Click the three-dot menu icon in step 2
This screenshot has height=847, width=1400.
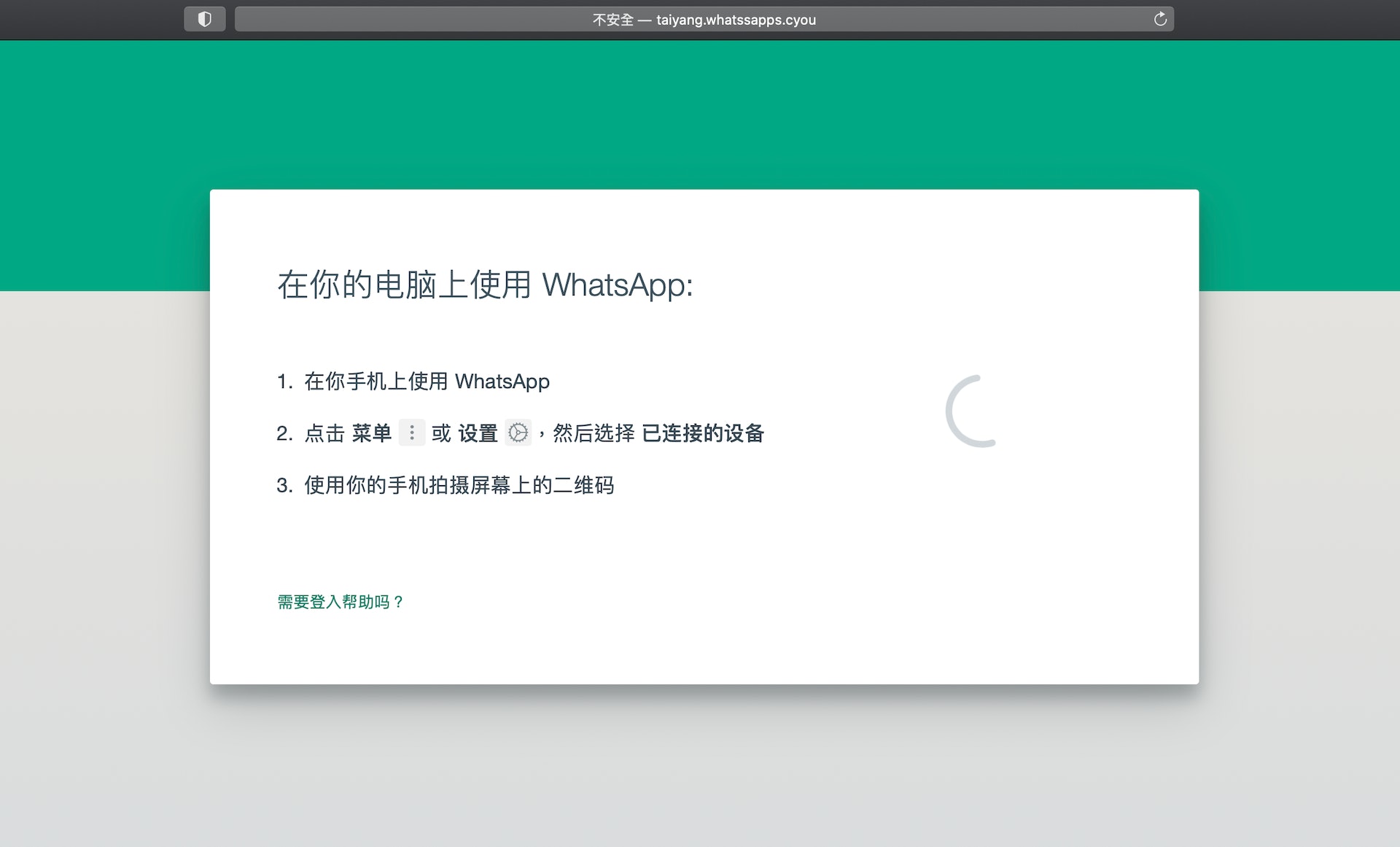coord(412,433)
